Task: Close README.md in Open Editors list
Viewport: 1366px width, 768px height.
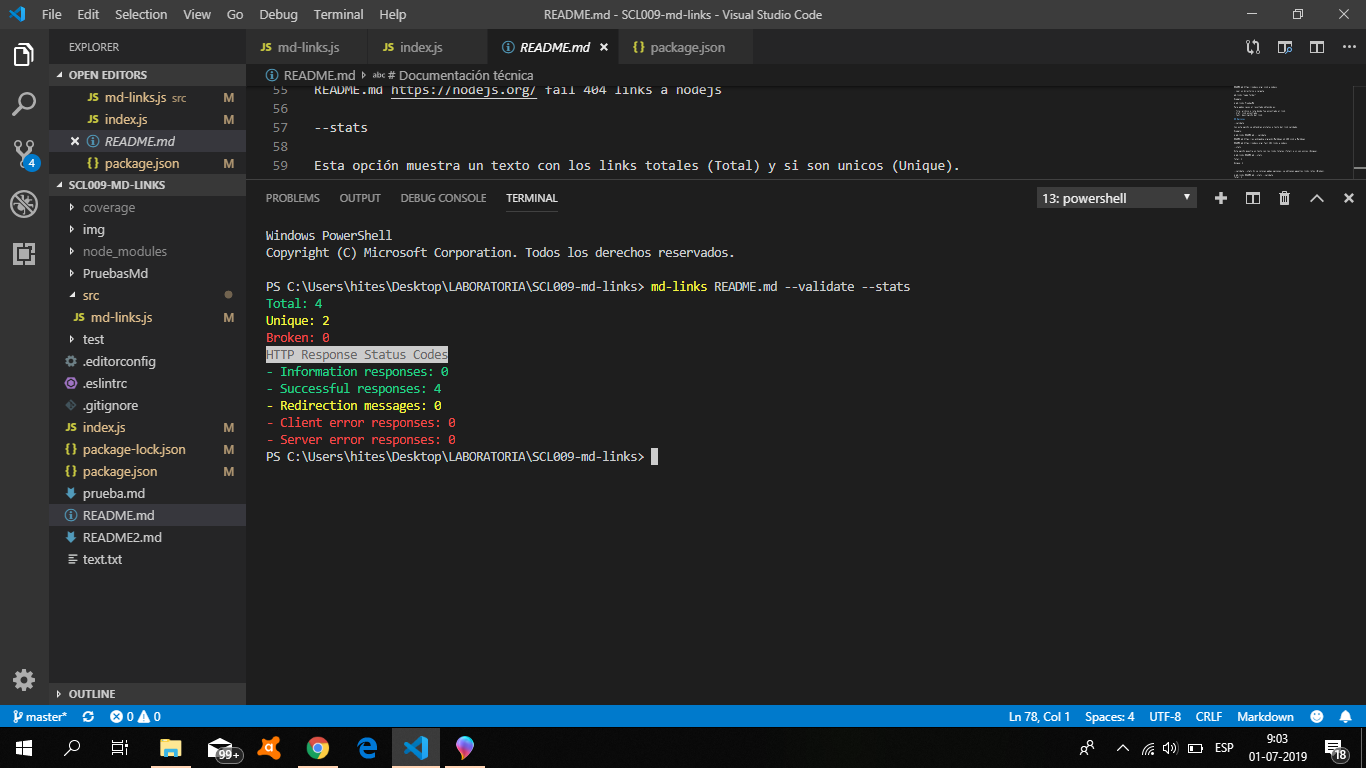Action: (75, 141)
